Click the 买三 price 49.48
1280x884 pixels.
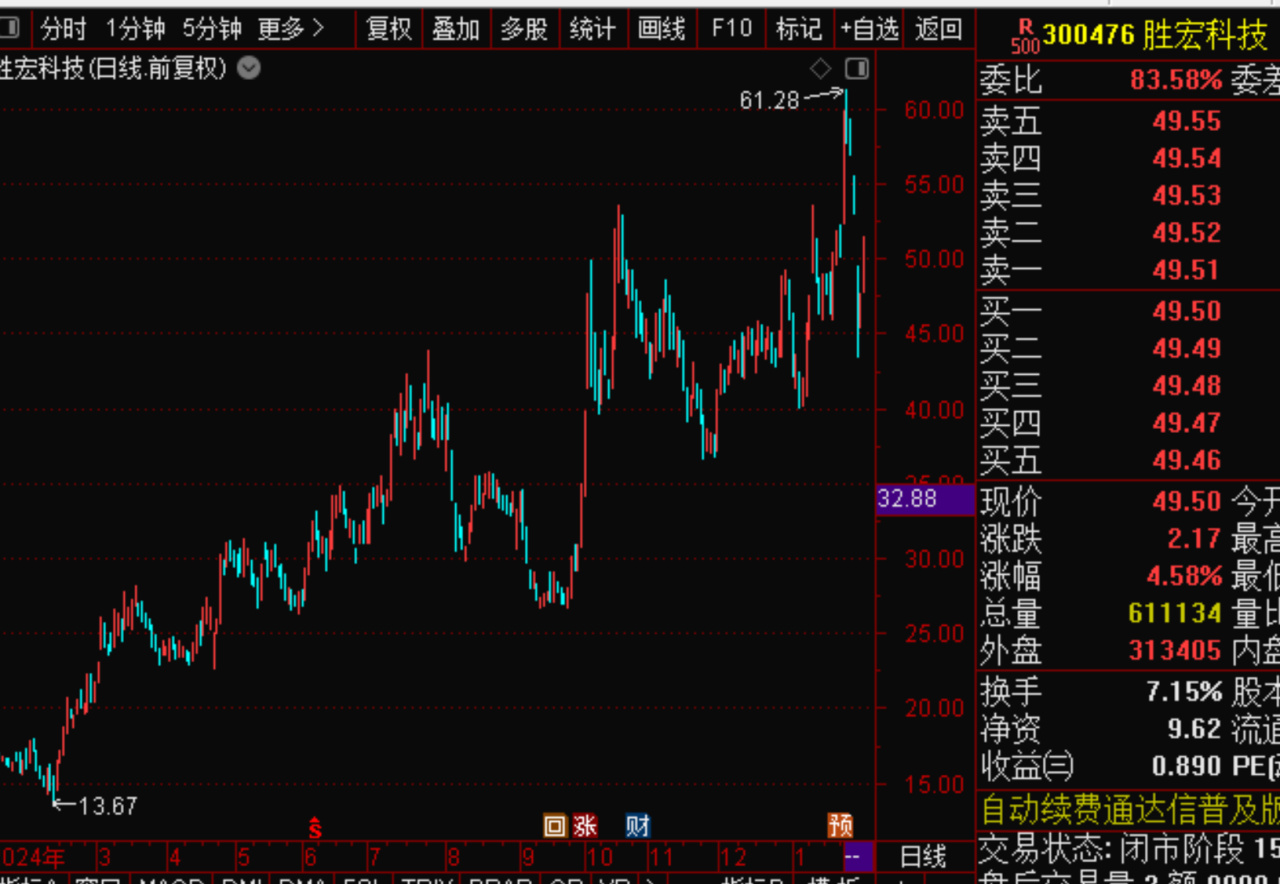pyautogui.click(x=1186, y=385)
